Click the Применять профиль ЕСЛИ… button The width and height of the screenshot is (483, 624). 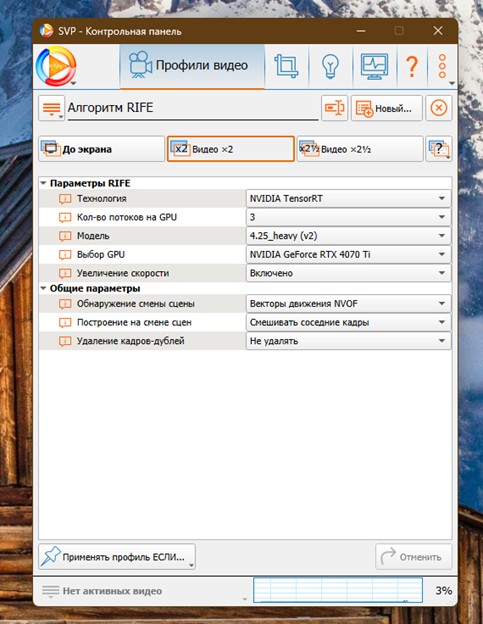[117, 556]
